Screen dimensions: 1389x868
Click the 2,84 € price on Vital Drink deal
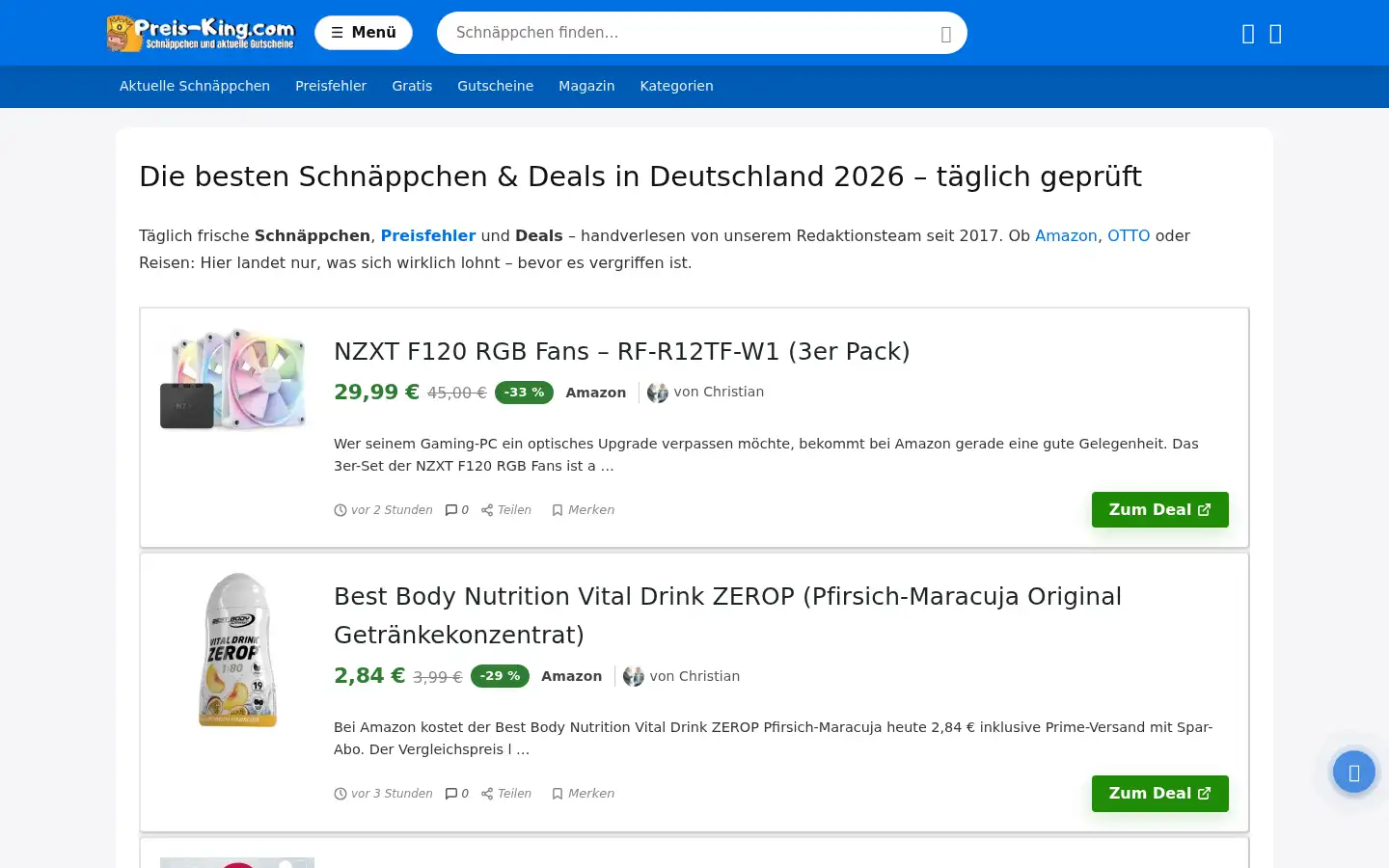point(369,675)
